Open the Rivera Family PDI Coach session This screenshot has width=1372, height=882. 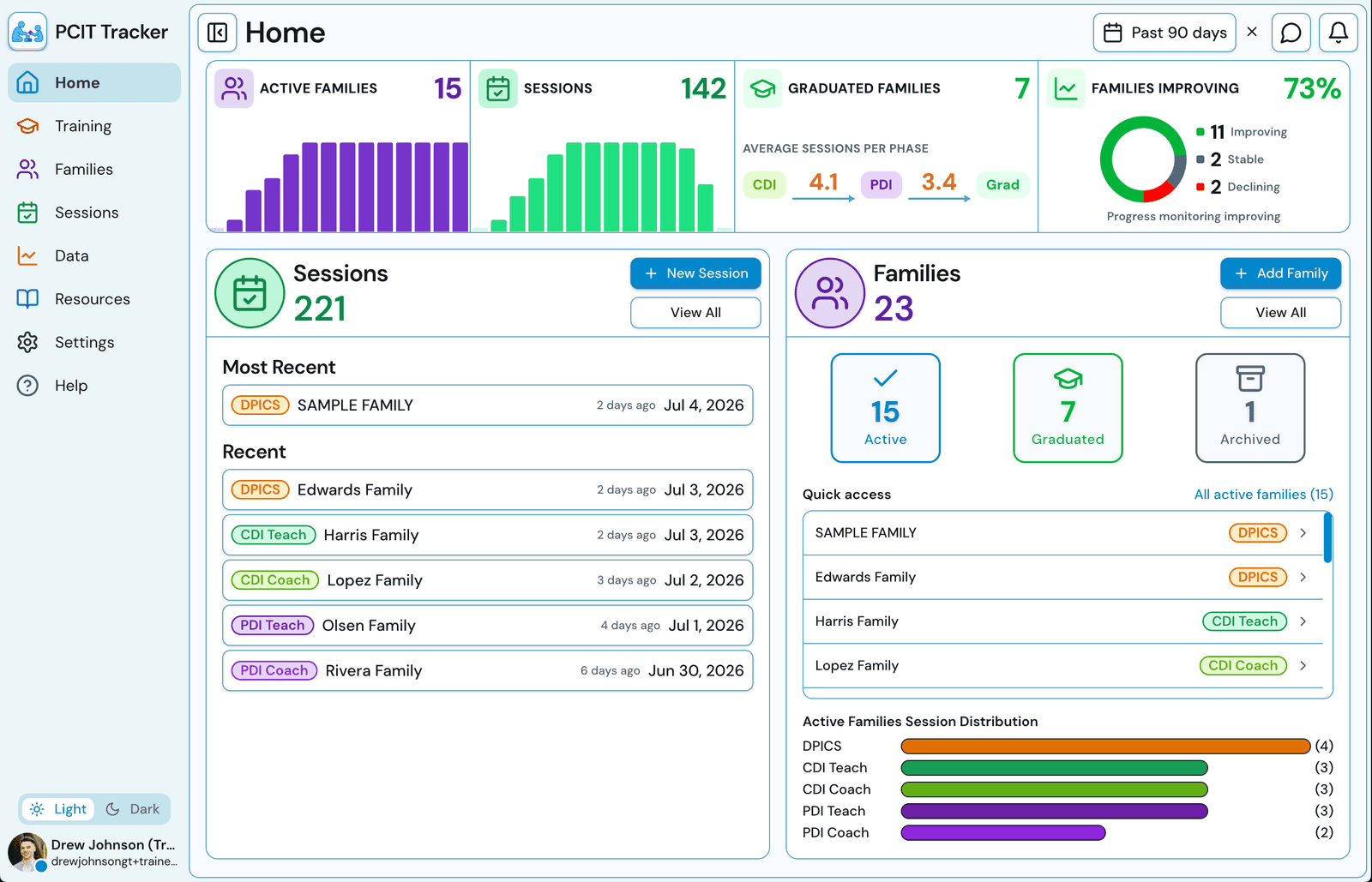click(488, 671)
